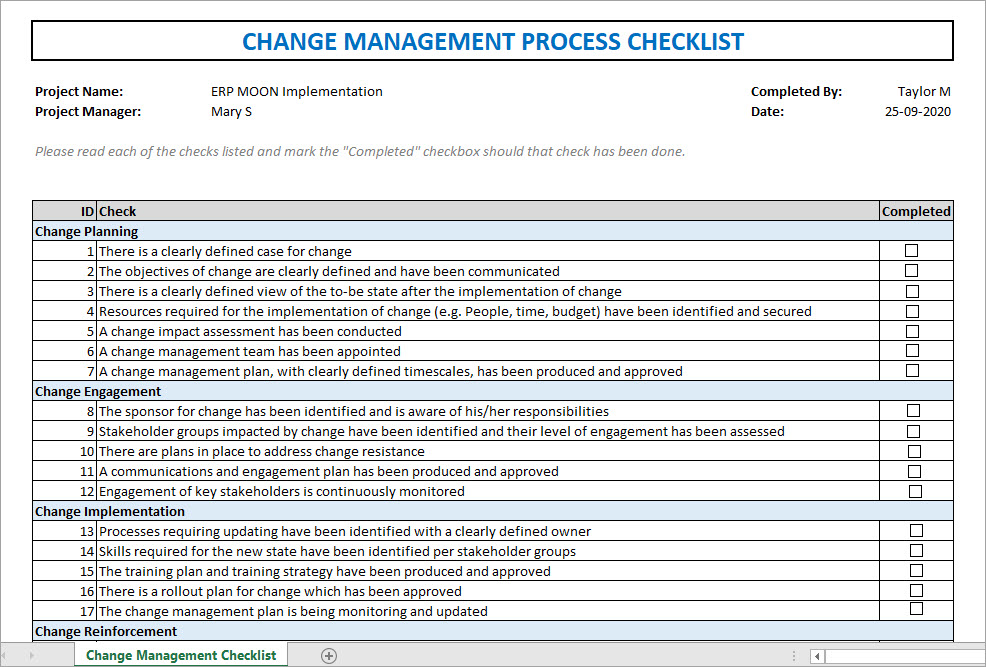Check the Completed box for change impact assessment
The width and height of the screenshot is (986, 667).
click(912, 331)
